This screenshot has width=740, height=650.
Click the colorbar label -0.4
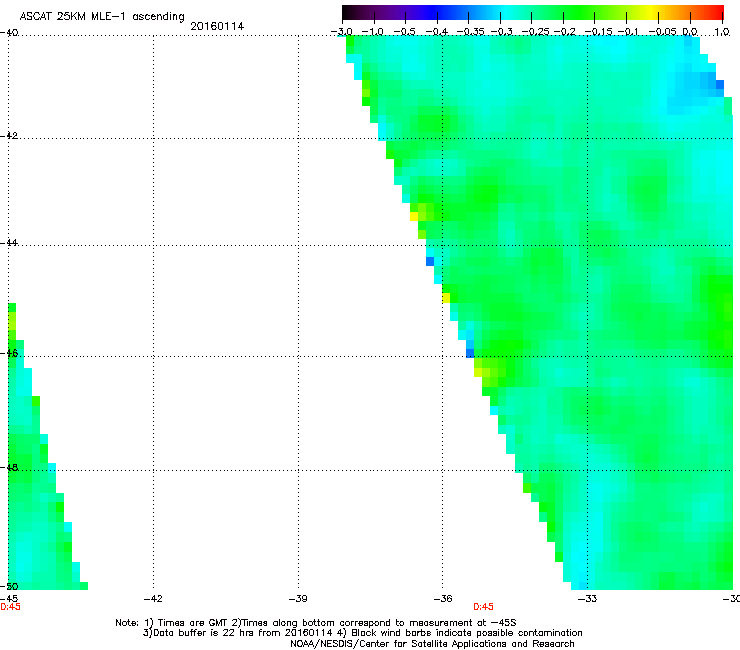click(437, 32)
